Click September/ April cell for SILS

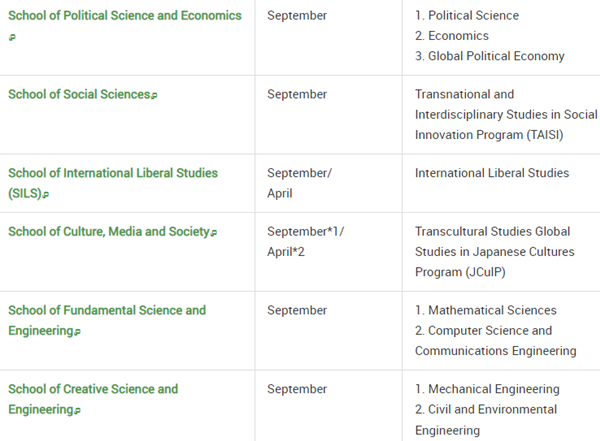pos(299,183)
